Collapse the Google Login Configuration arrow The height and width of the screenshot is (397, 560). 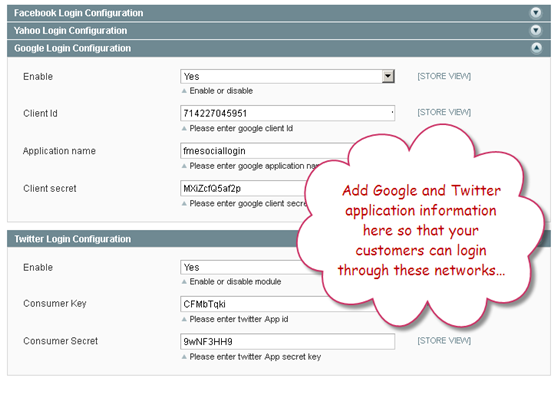[x=536, y=48]
